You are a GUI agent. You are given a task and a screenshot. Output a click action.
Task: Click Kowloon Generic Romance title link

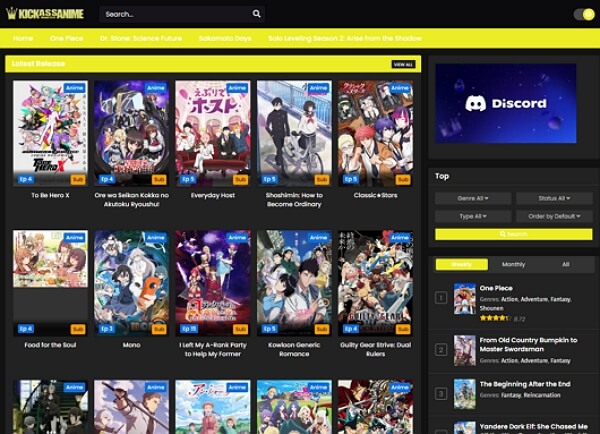[x=294, y=349]
